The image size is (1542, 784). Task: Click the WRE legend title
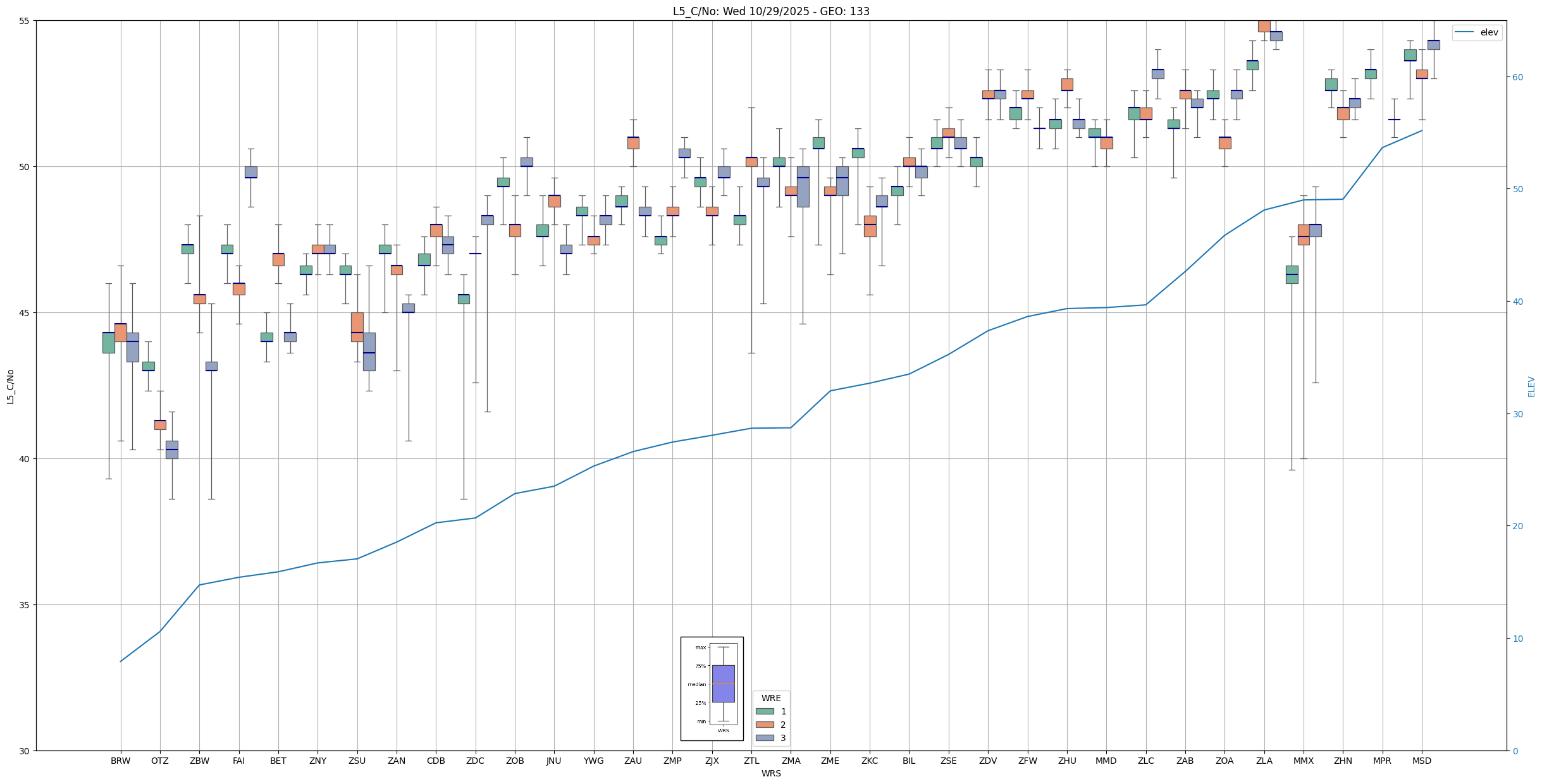770,698
